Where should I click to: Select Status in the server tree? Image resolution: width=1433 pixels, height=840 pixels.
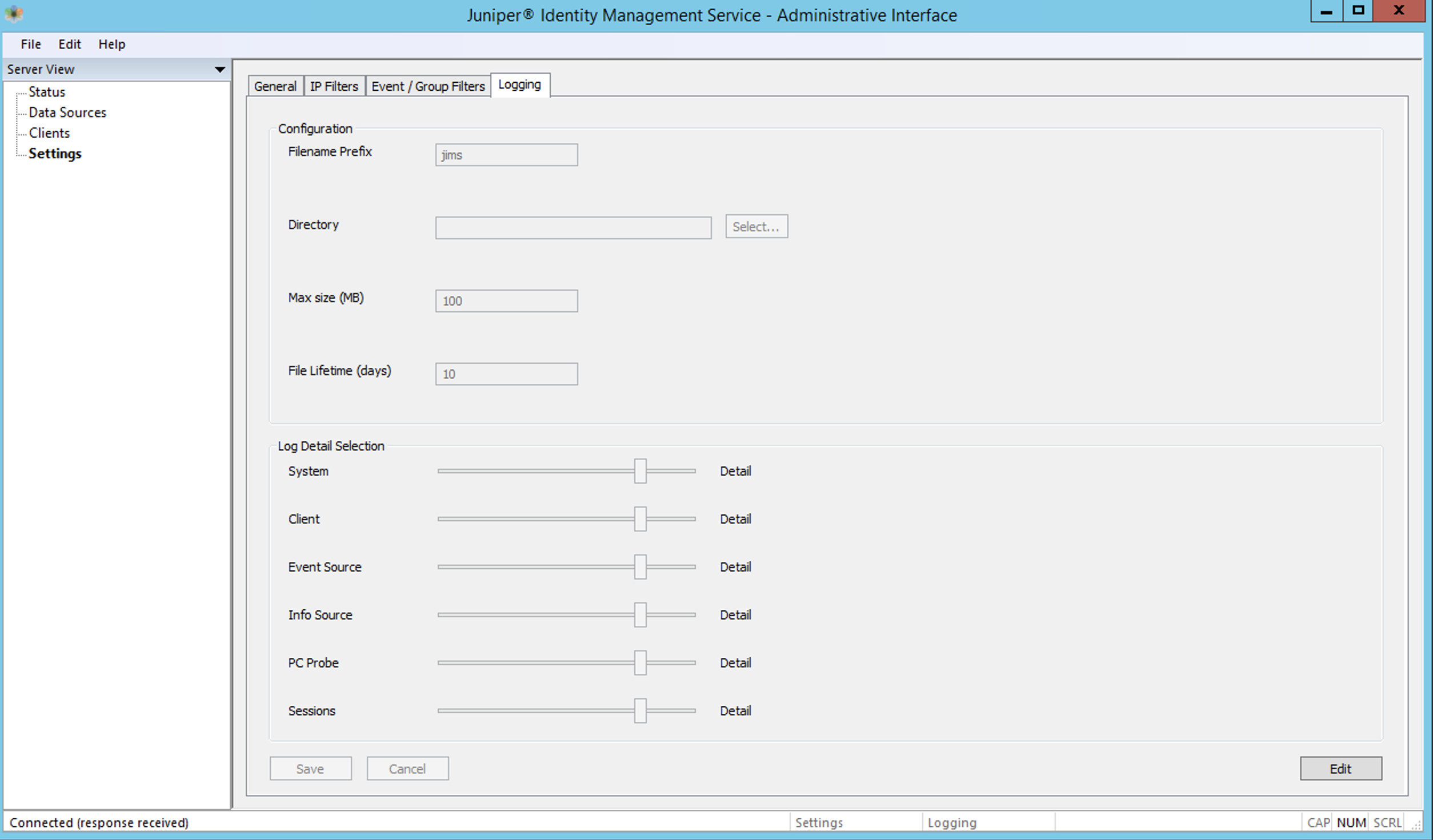[x=47, y=92]
